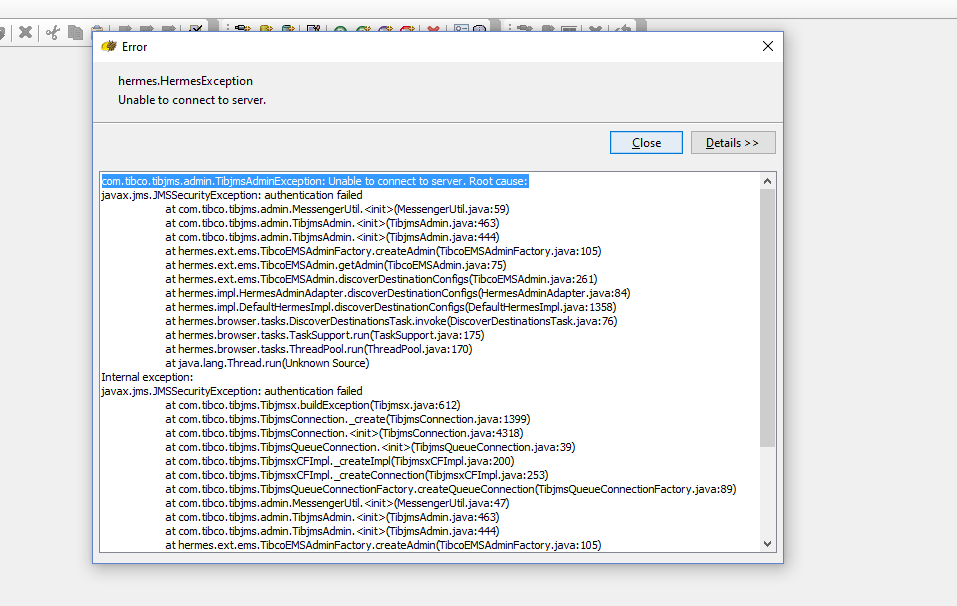This screenshot has height=606, width=957.
Task: Click the 'TibjmsConnection._create' stack trace line
Action: pyautogui.click(x=347, y=420)
